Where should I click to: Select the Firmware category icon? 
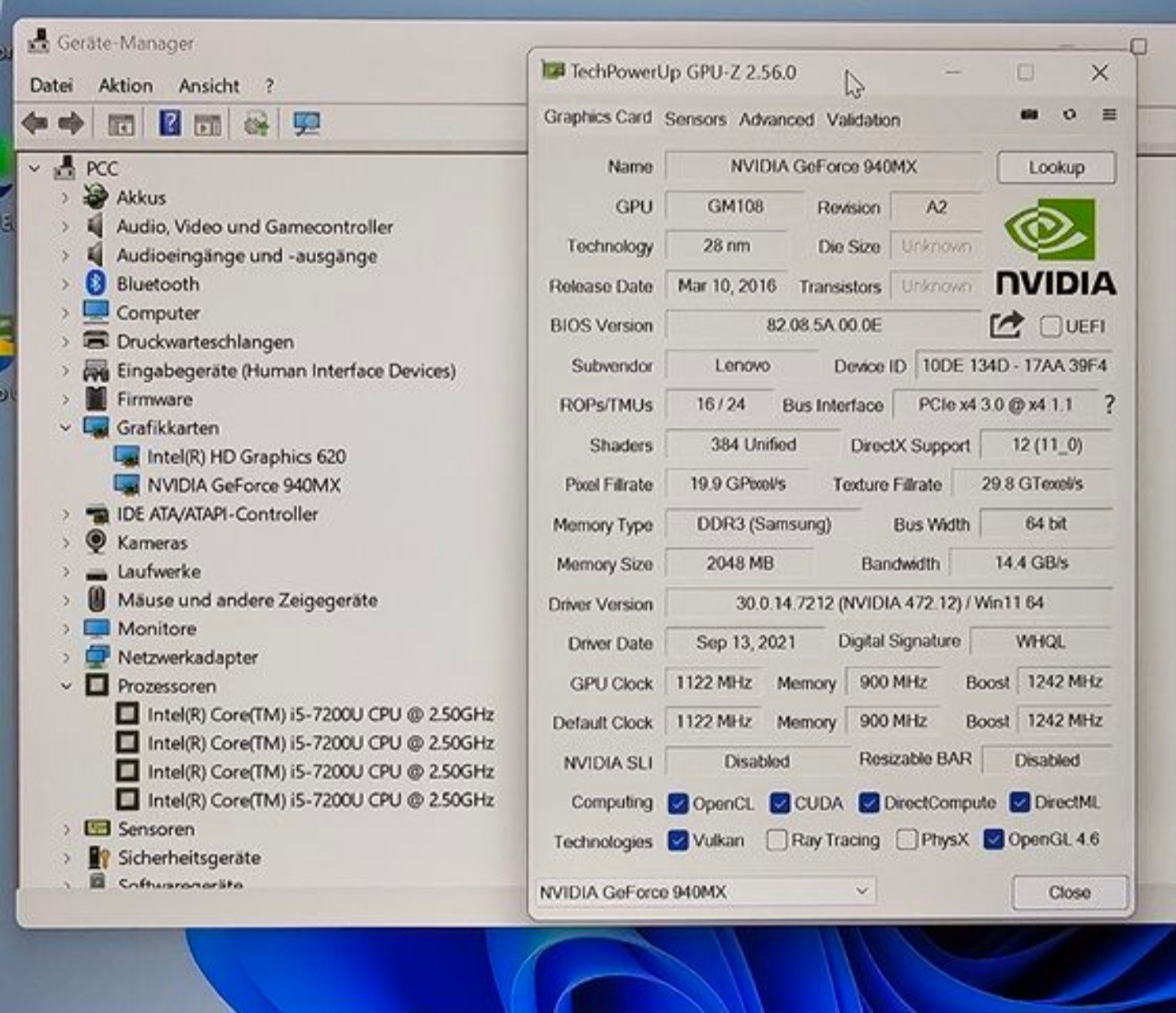pos(96,399)
